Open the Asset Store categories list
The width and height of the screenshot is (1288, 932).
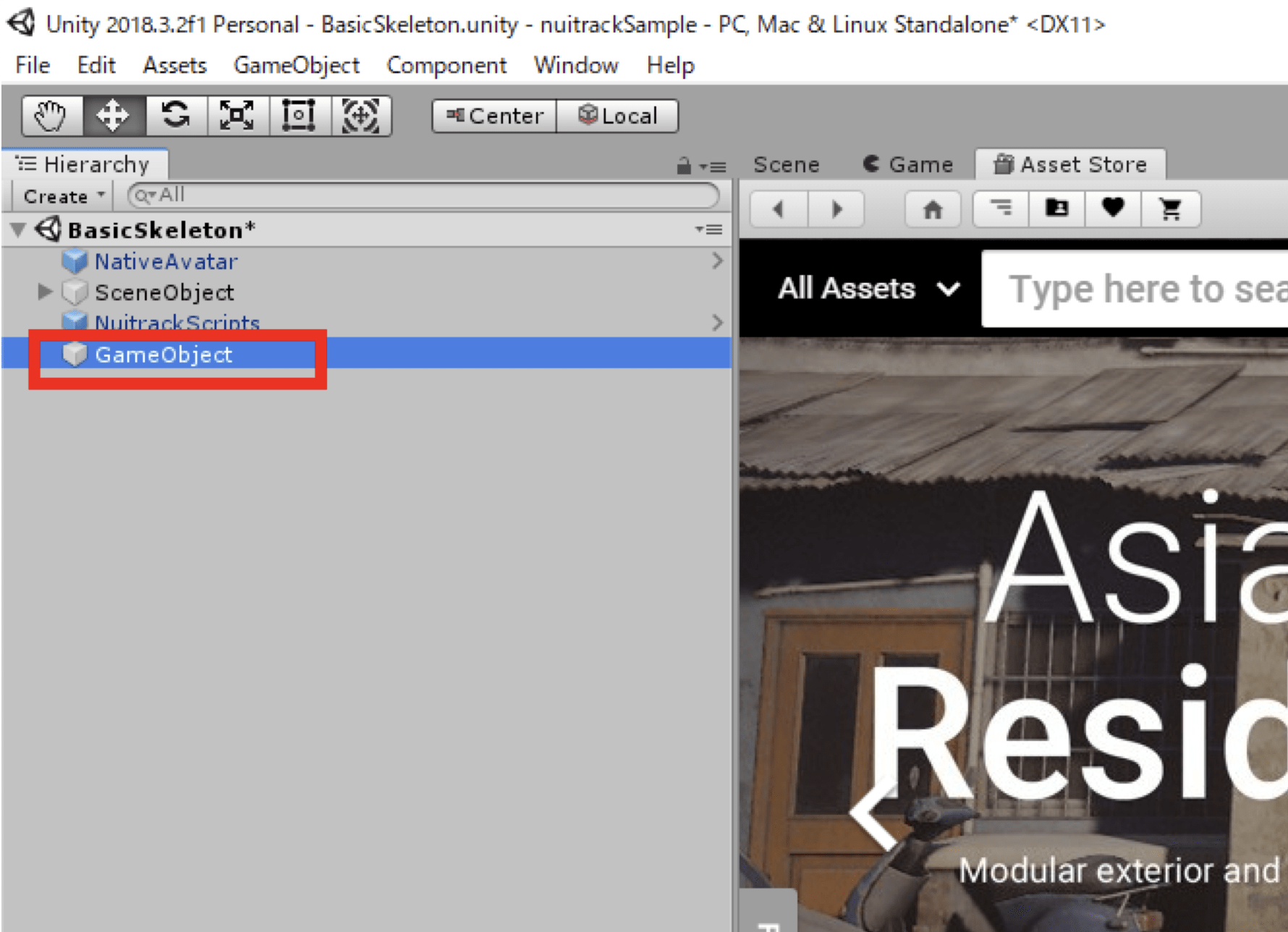point(1001,209)
